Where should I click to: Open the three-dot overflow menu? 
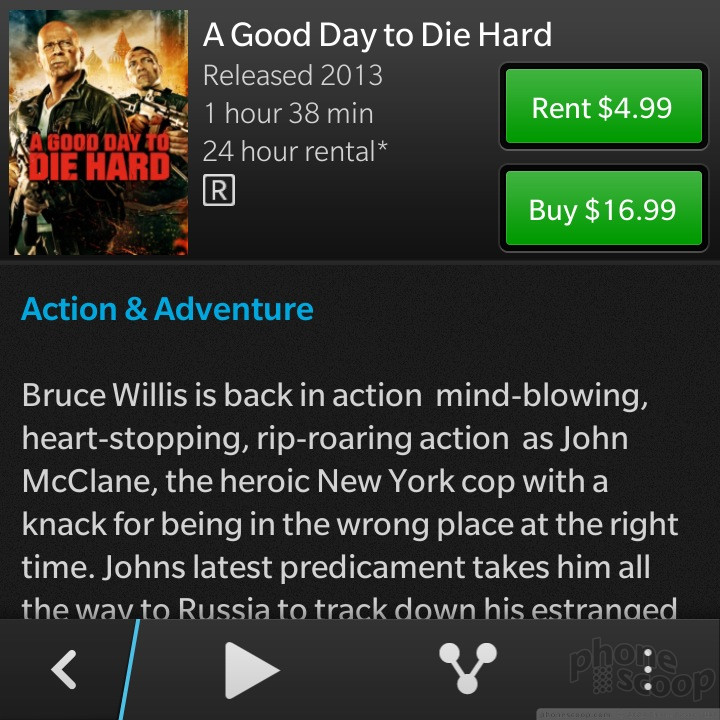coord(648,669)
